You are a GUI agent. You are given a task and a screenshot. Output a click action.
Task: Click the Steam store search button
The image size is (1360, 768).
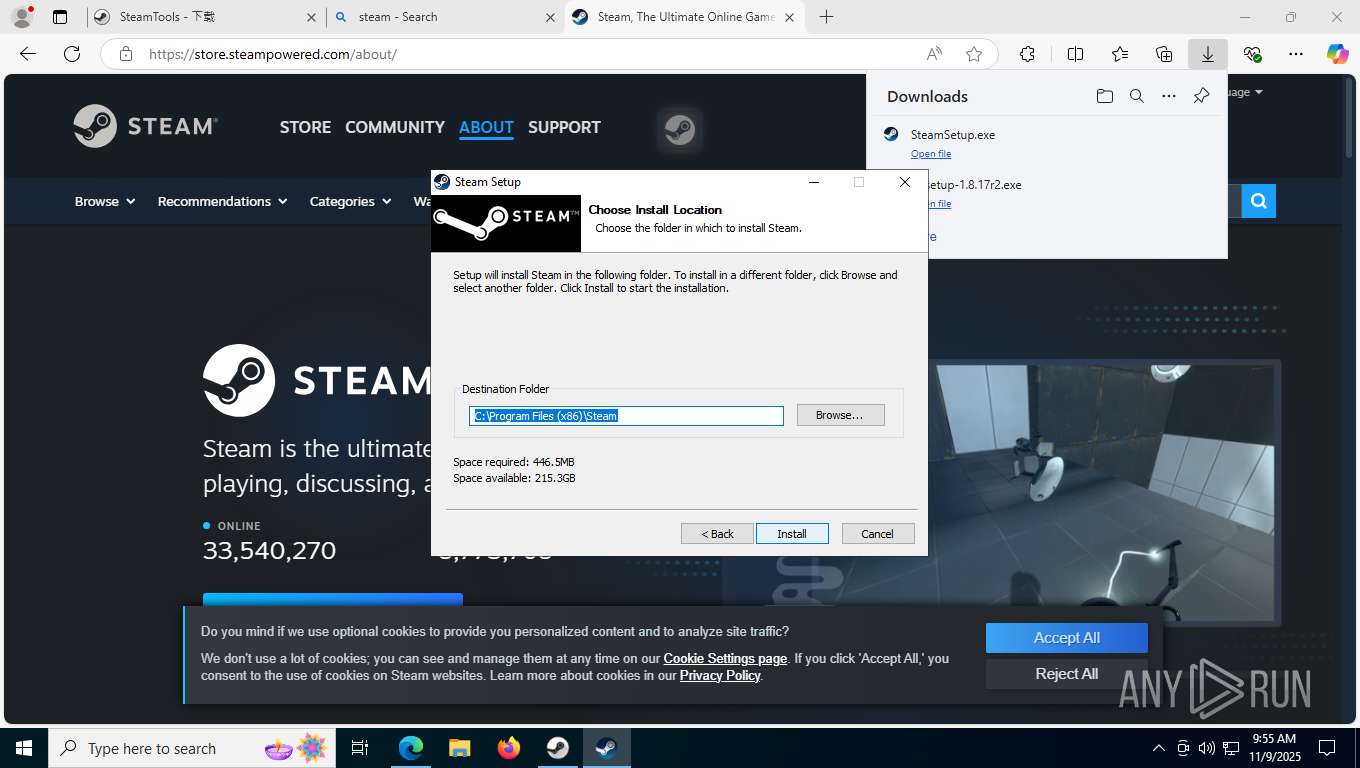point(1259,201)
